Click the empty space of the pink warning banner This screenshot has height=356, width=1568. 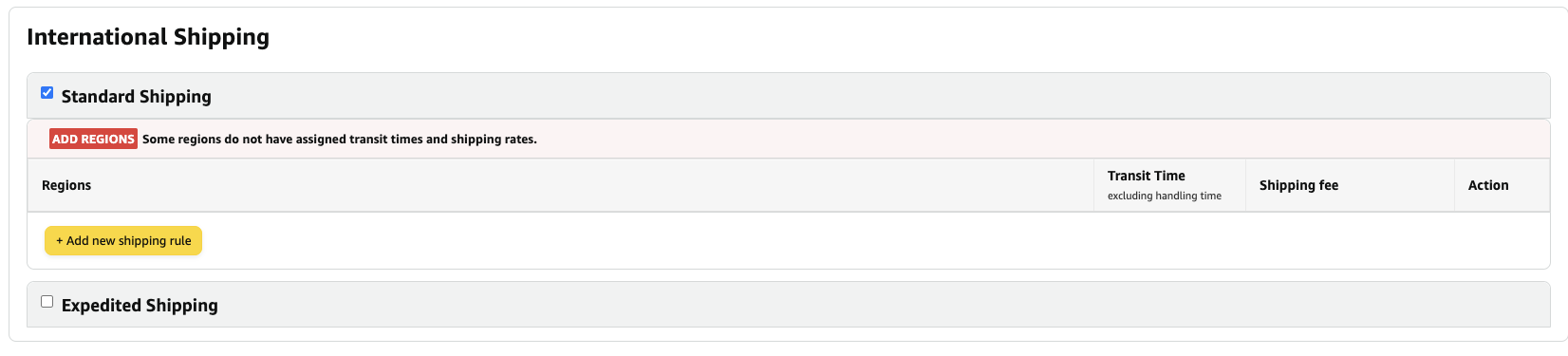[1044, 139]
